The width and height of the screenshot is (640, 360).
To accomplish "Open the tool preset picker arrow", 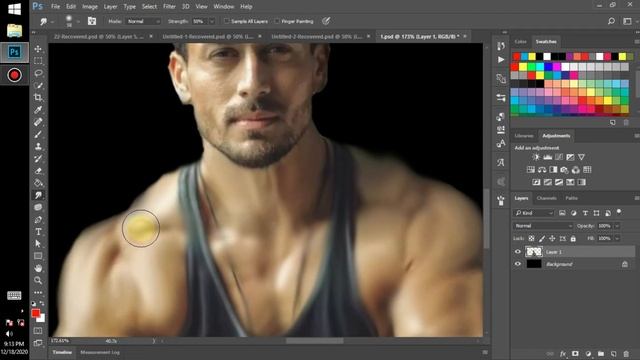I will 52,21.
